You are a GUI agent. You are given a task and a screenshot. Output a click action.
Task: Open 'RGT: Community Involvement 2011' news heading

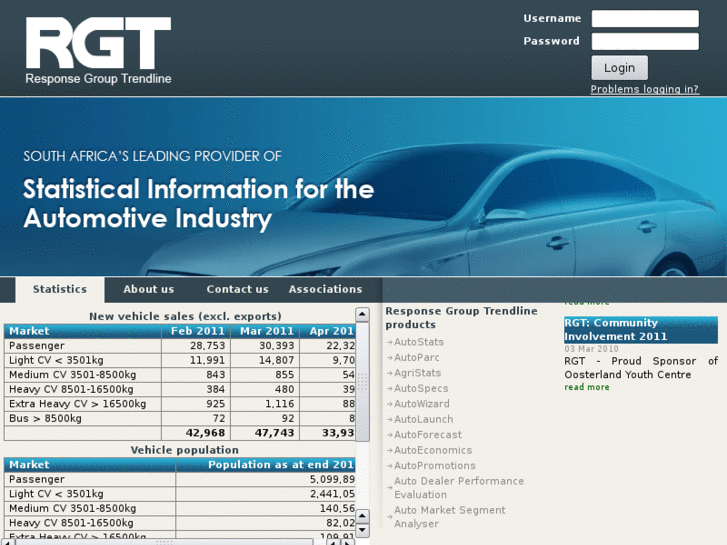(x=641, y=330)
